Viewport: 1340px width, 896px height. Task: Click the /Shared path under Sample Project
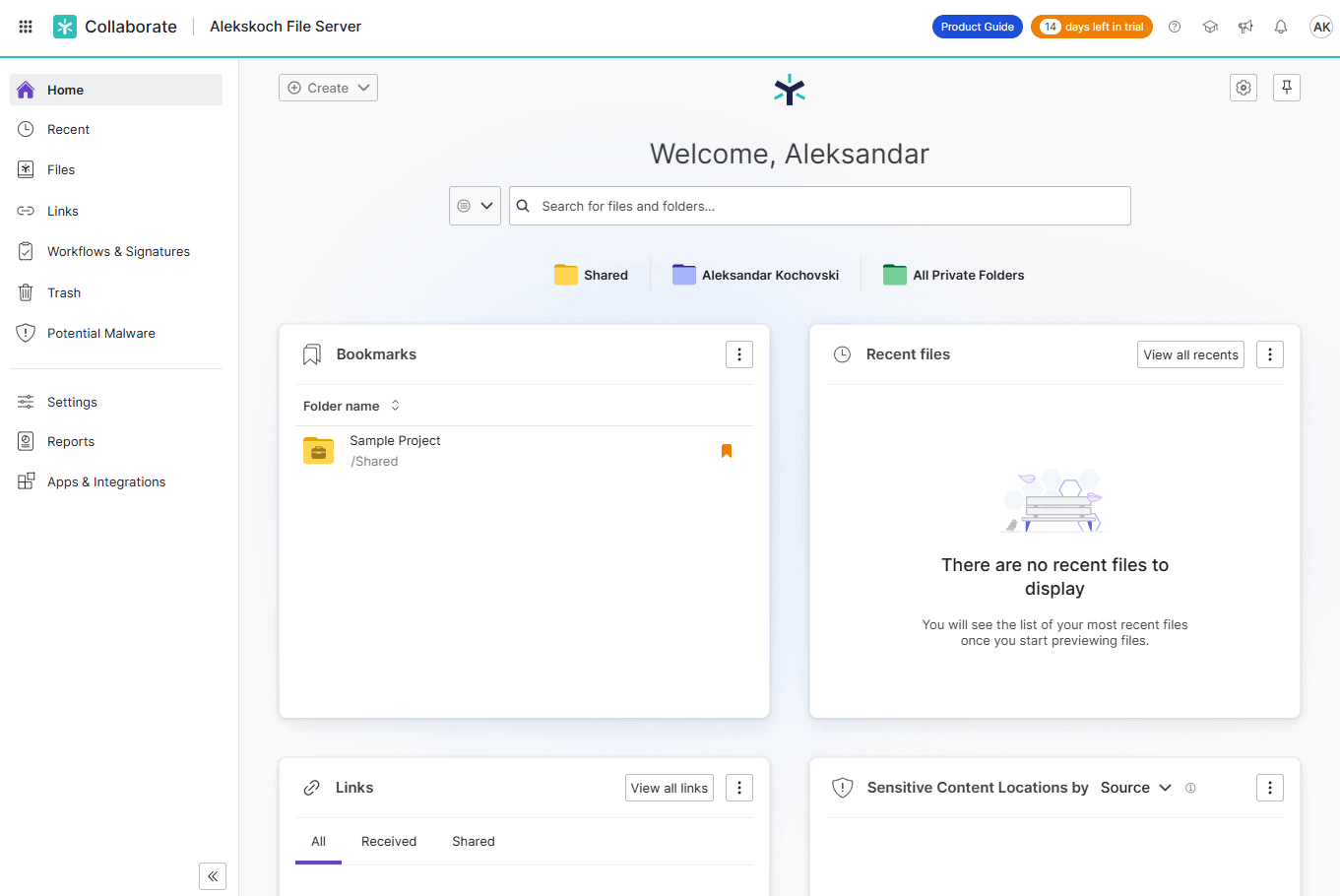pos(375,462)
